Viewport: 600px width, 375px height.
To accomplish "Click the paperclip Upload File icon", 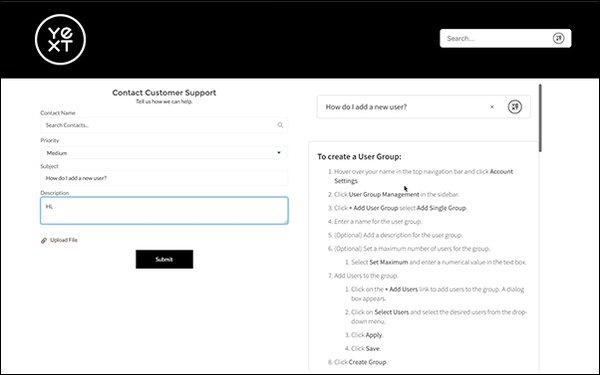I will click(44, 240).
